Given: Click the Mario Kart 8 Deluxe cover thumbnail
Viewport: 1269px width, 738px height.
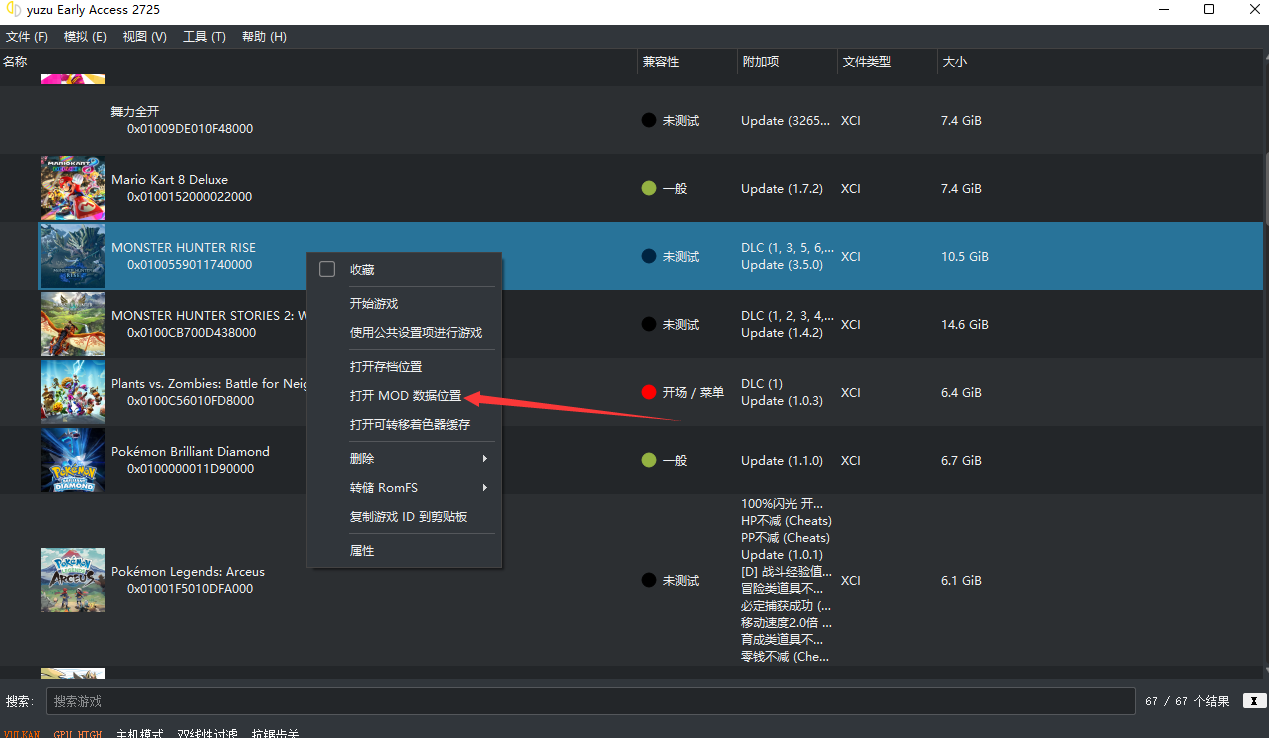Looking at the screenshot, I should [73, 188].
